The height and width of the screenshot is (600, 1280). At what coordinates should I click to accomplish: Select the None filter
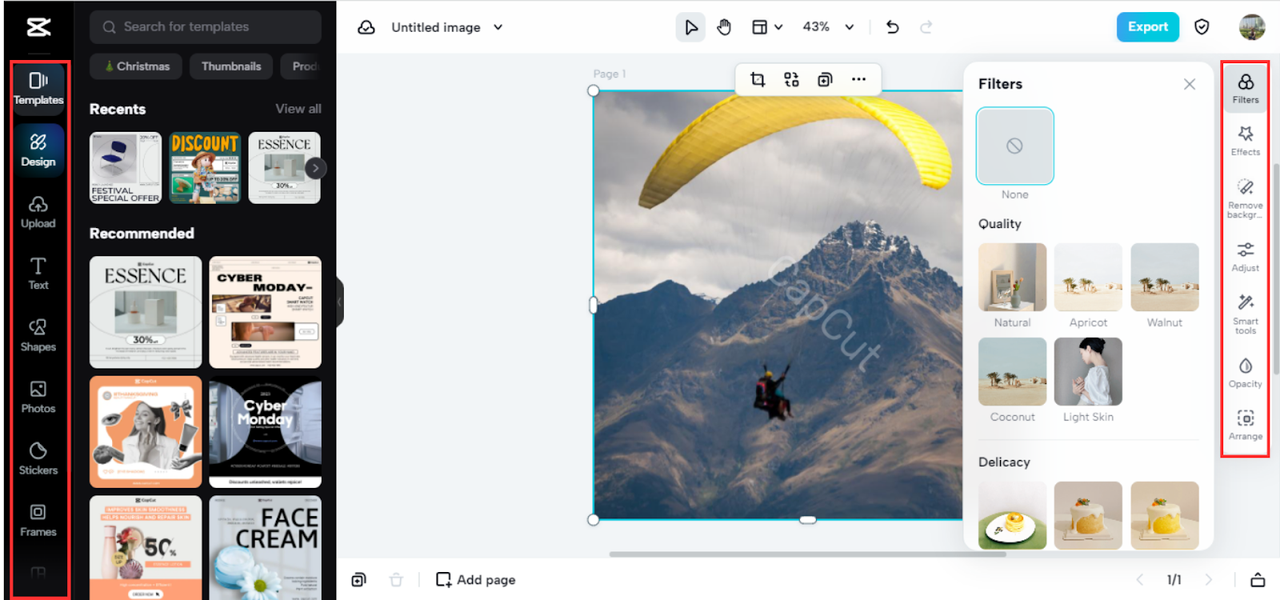1014,146
